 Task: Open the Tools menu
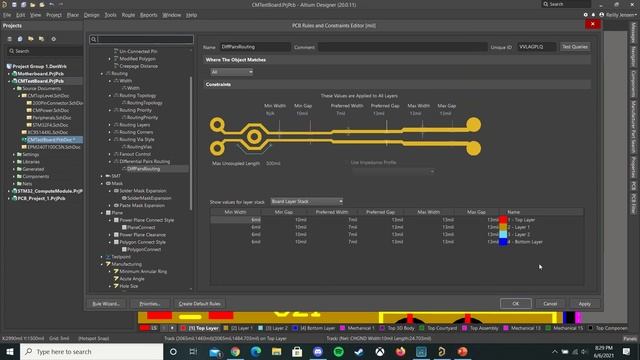click(x=111, y=15)
